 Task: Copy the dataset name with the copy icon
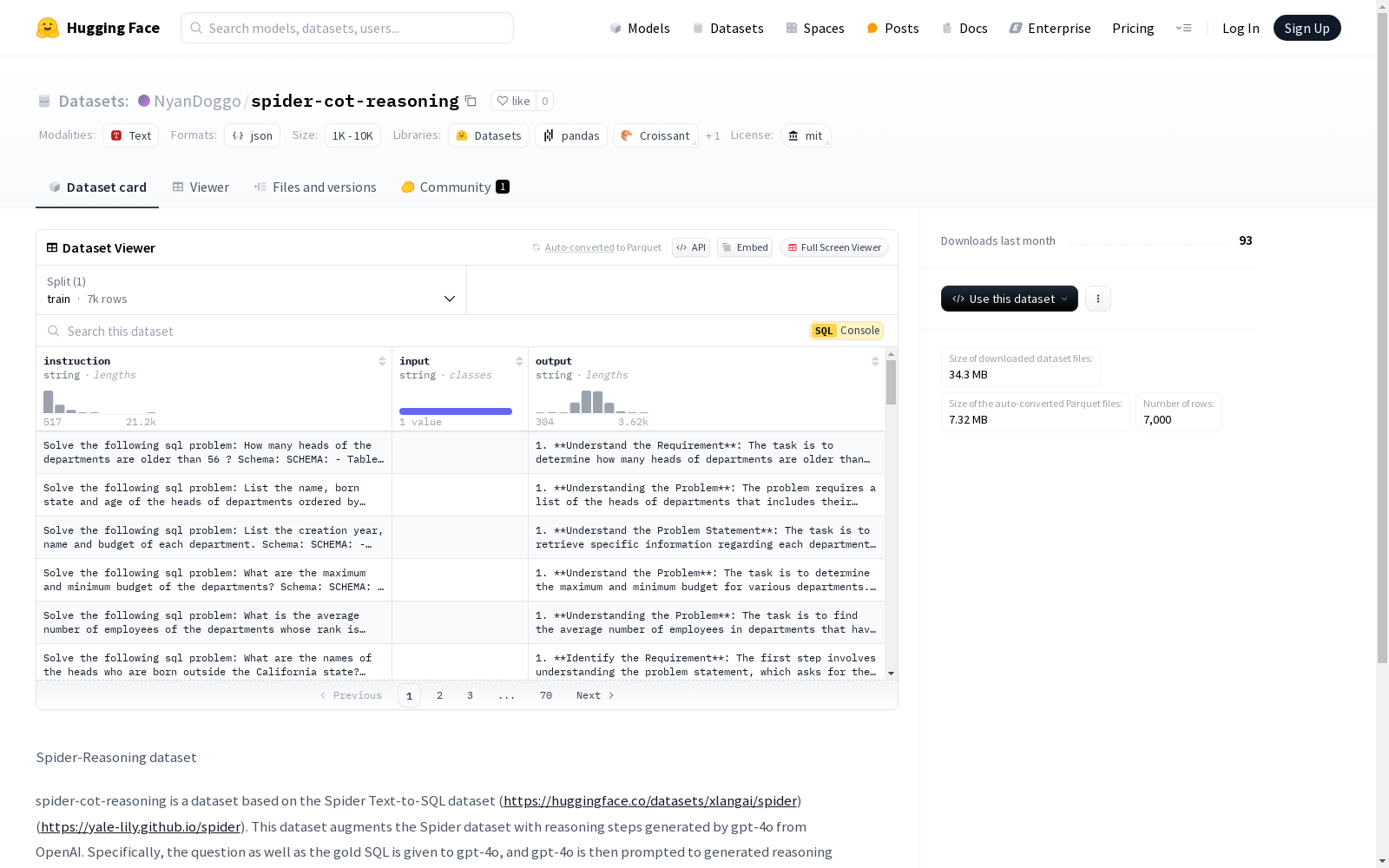click(471, 101)
